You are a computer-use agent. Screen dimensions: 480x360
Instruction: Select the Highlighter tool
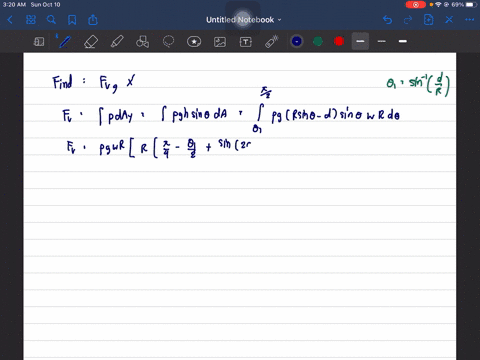[x=117, y=42]
